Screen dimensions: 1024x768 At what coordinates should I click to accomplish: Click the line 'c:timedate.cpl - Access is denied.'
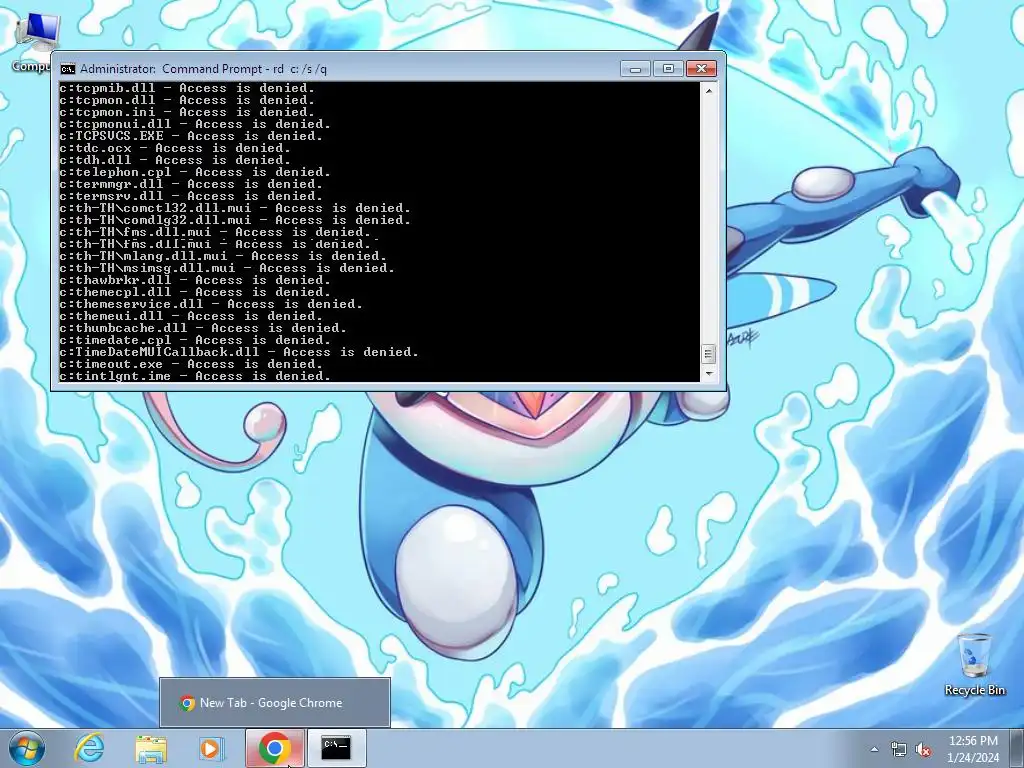[195, 340]
